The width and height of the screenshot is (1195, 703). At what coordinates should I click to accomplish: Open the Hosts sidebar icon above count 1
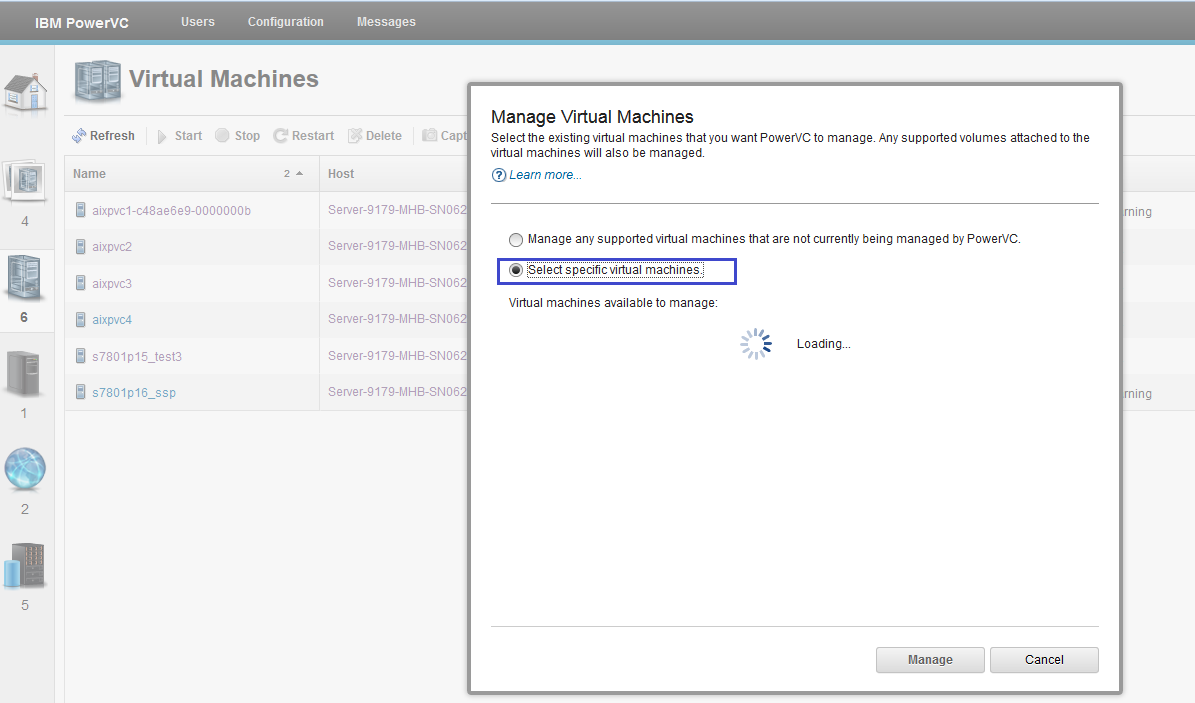[x=24, y=374]
